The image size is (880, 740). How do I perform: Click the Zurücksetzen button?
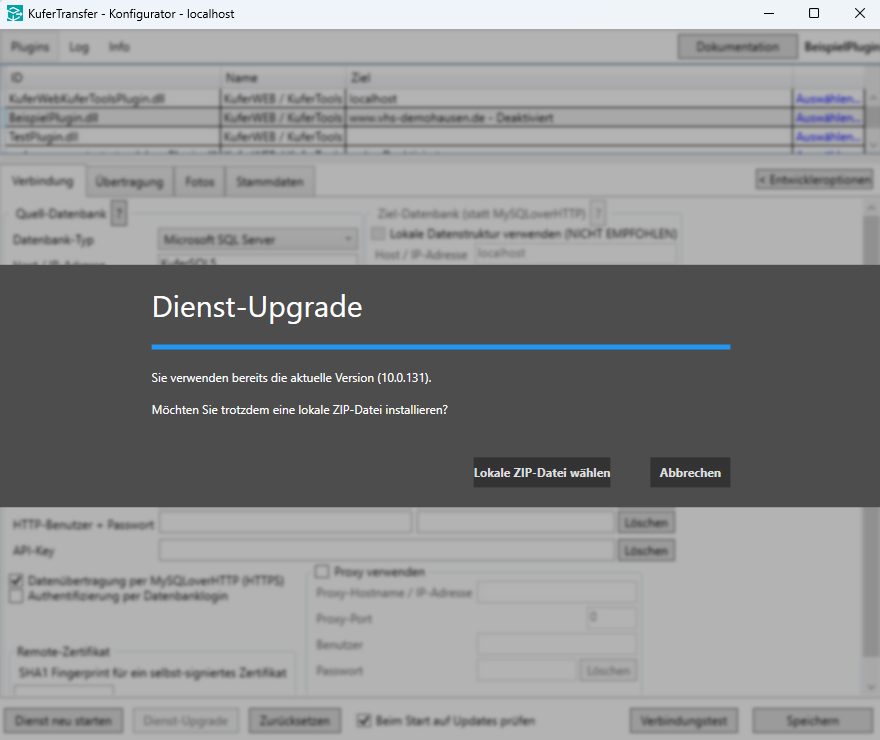295,720
